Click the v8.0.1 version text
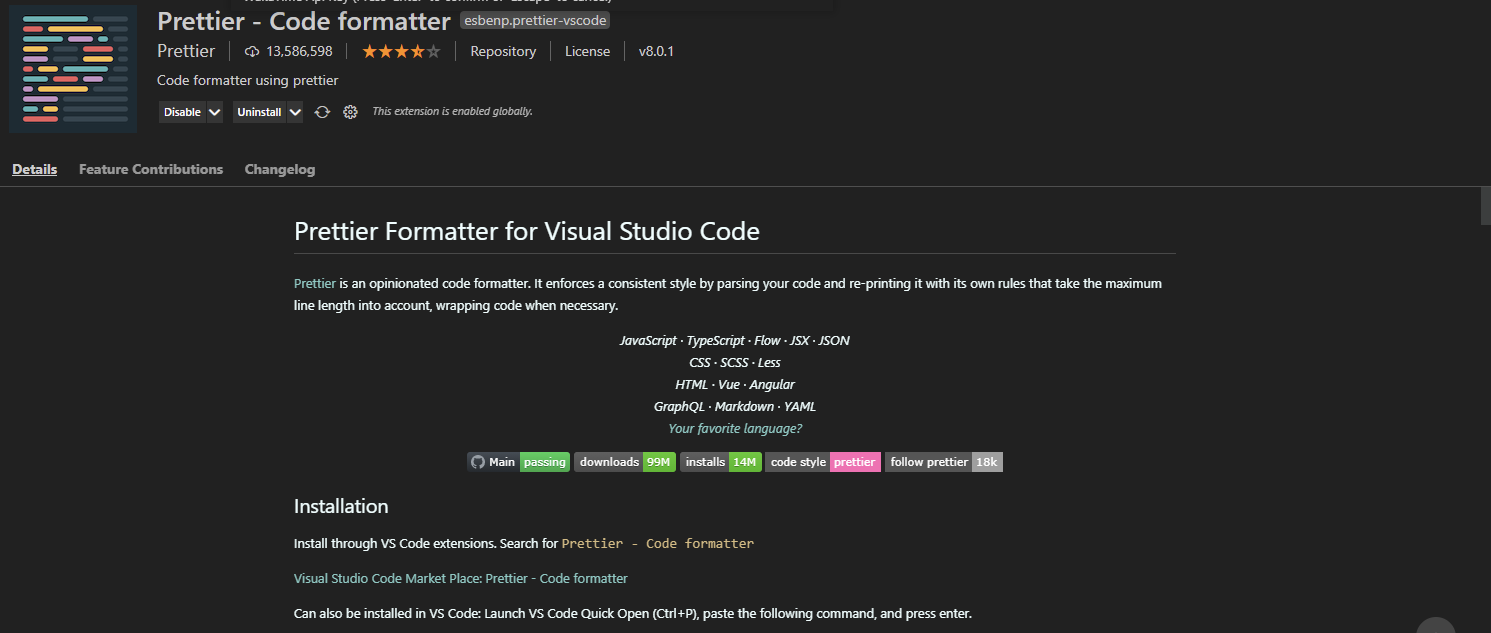The width and height of the screenshot is (1491, 633). click(656, 51)
